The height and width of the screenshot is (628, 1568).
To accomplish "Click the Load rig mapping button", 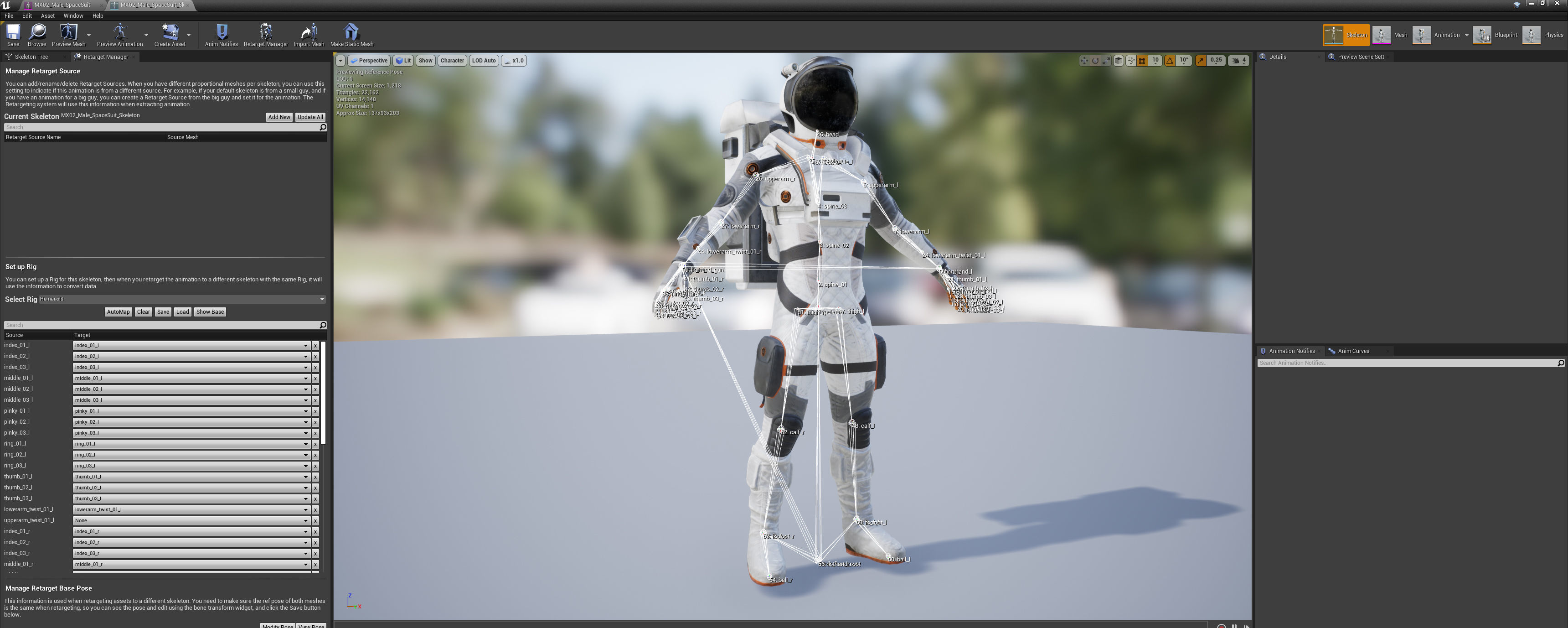I will click(x=183, y=312).
